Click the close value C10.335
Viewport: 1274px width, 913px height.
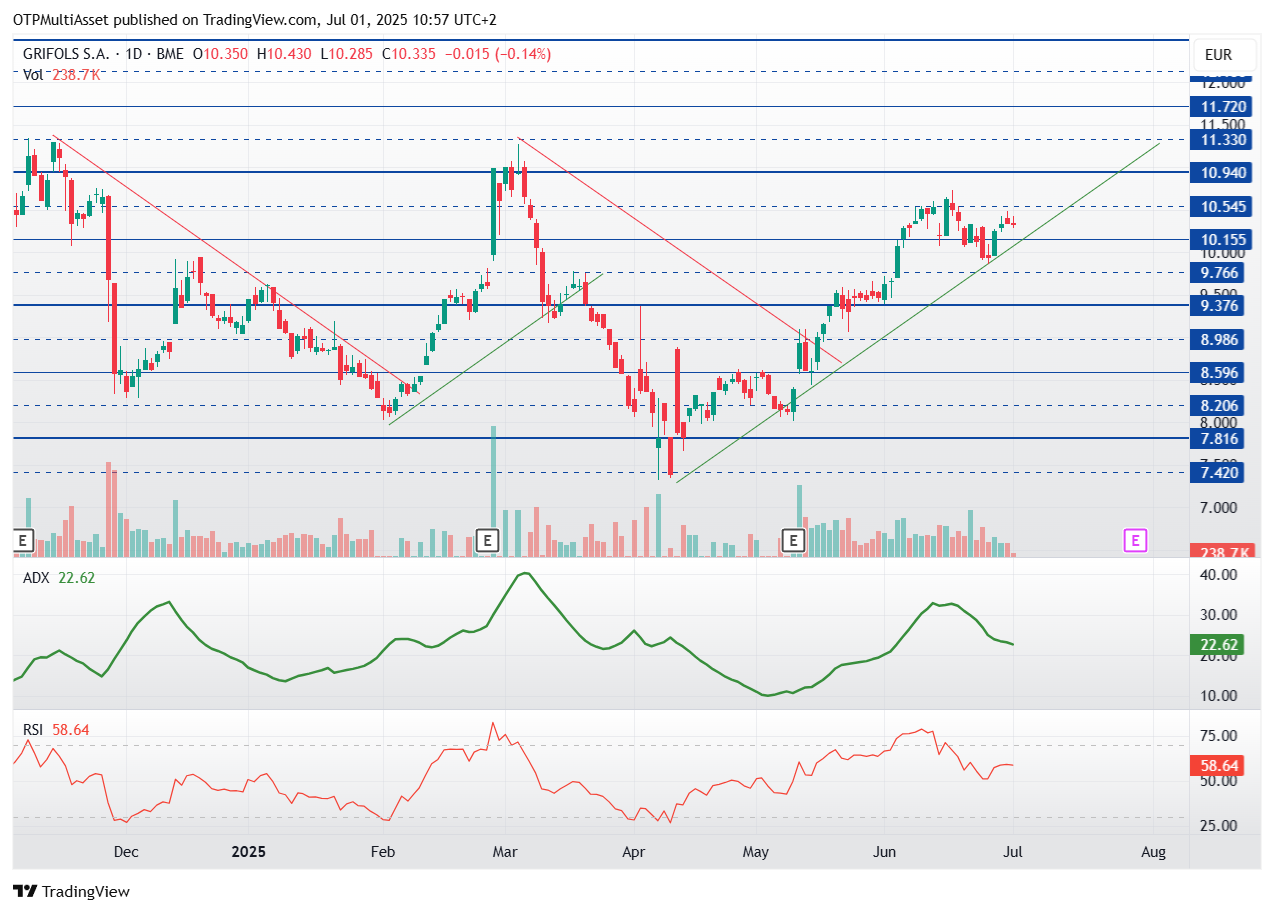(408, 54)
